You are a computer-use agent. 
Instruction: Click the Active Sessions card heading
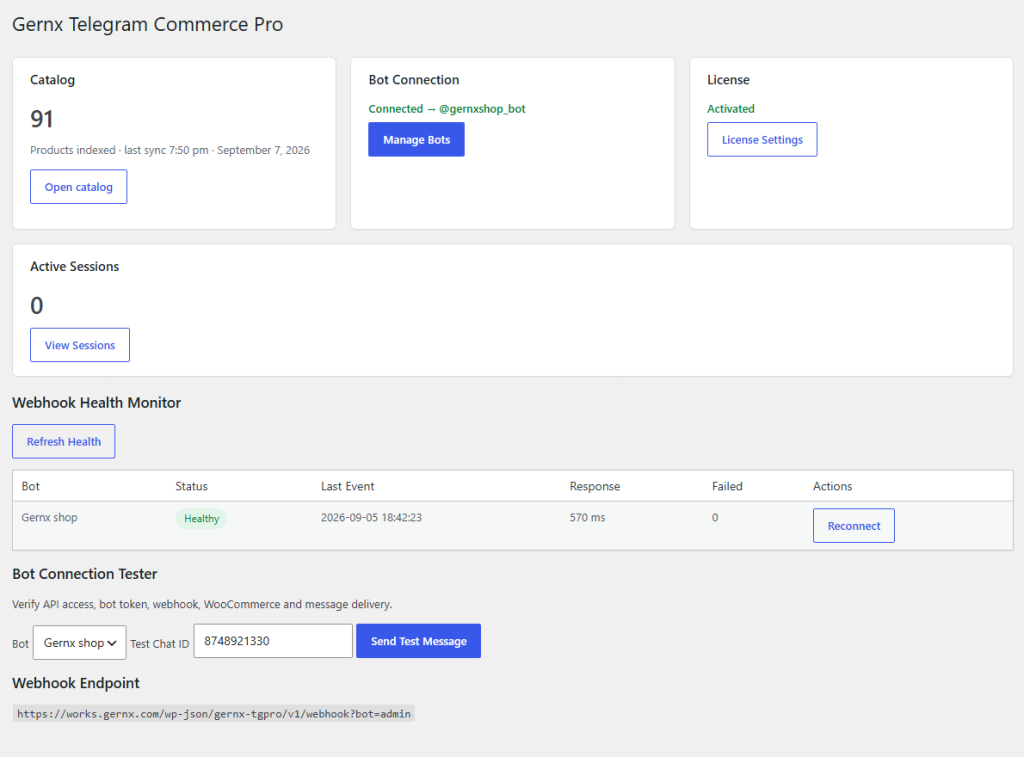(74, 266)
